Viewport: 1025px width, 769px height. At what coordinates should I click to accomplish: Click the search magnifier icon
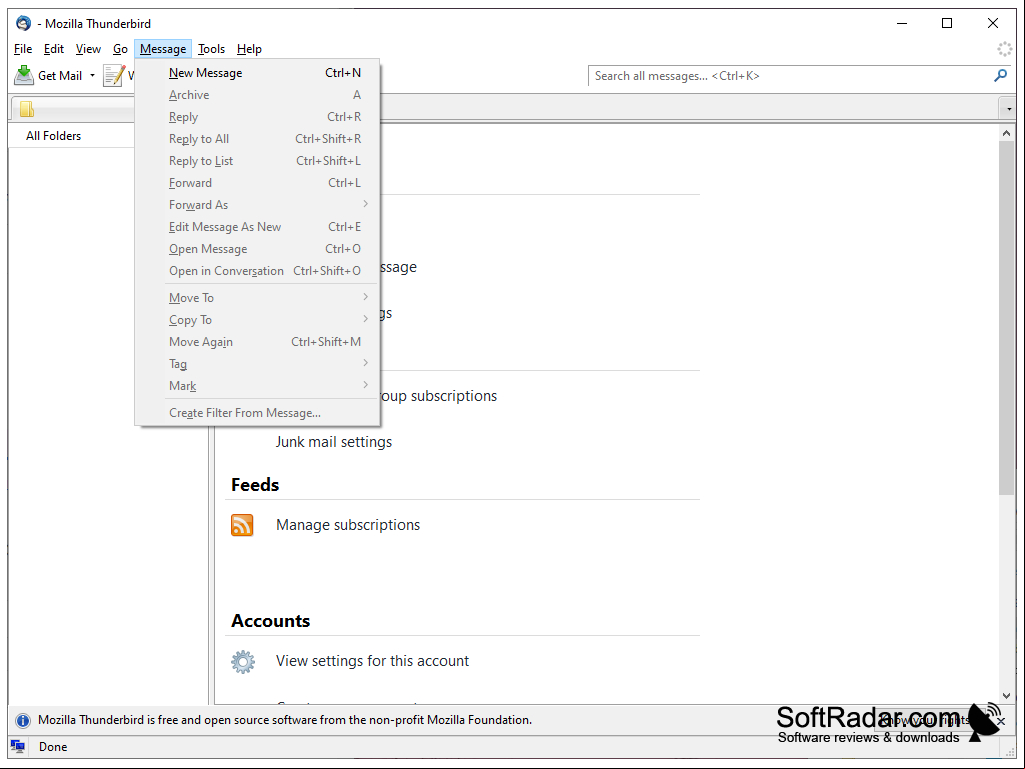[x=1000, y=76]
